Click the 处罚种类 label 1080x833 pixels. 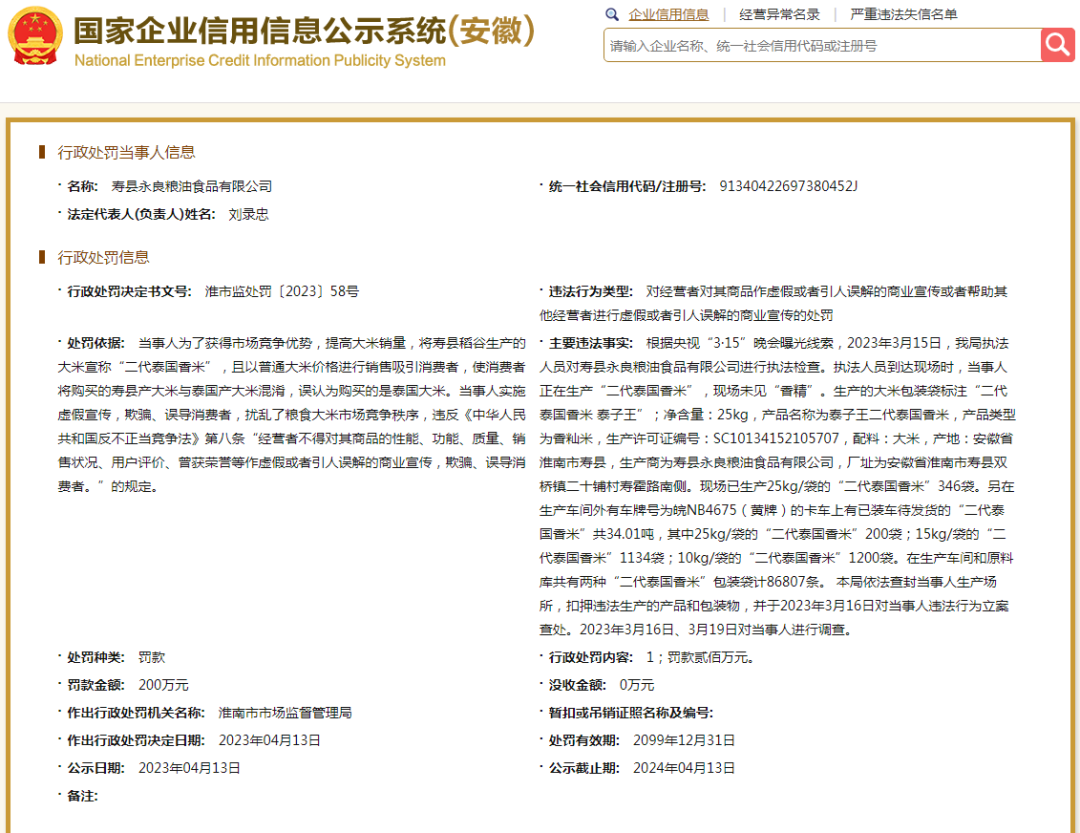[x=96, y=657]
